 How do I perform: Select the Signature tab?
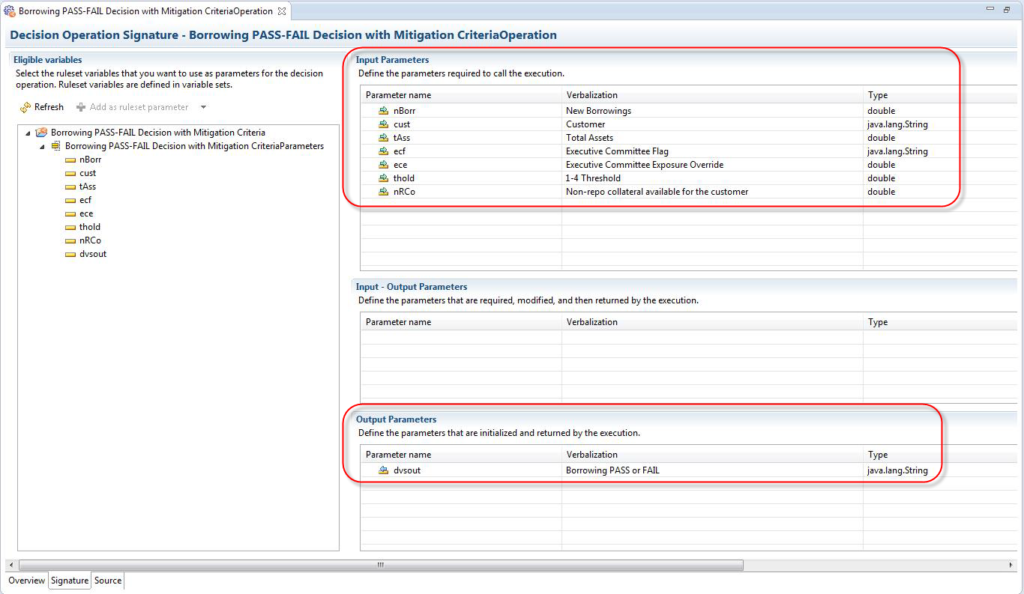click(x=70, y=580)
